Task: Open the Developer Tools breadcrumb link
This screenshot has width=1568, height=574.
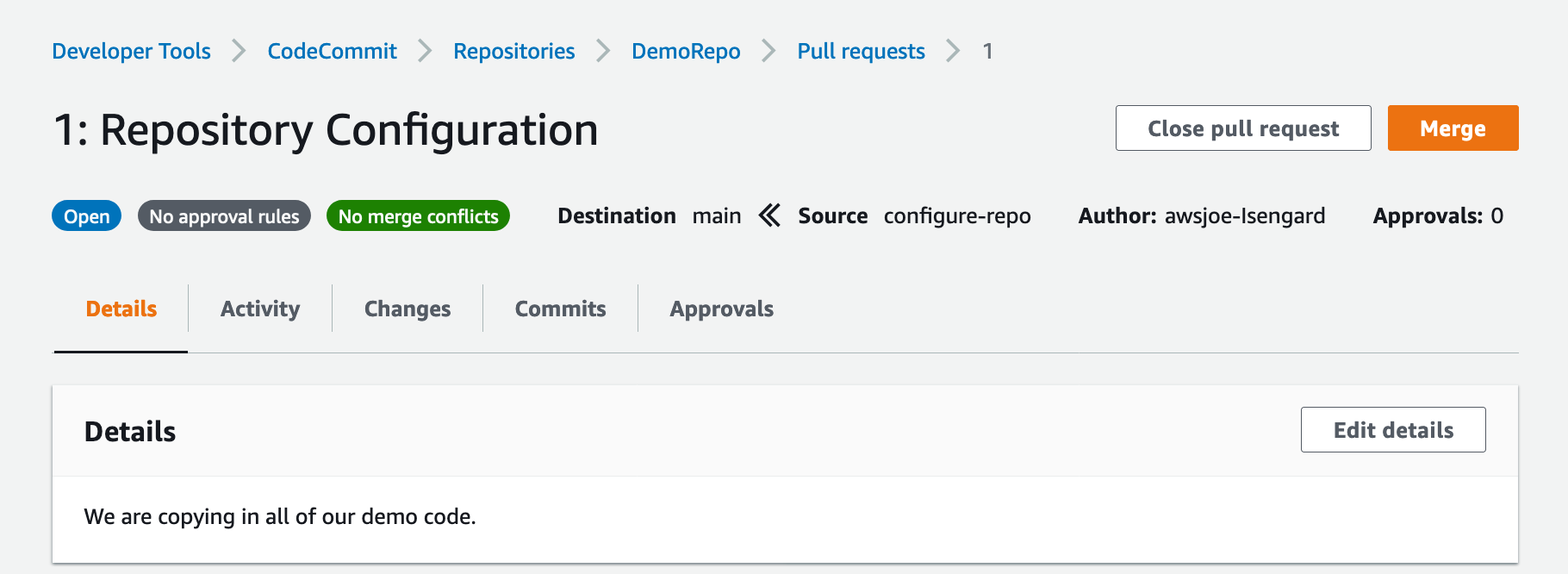Action: tap(130, 51)
